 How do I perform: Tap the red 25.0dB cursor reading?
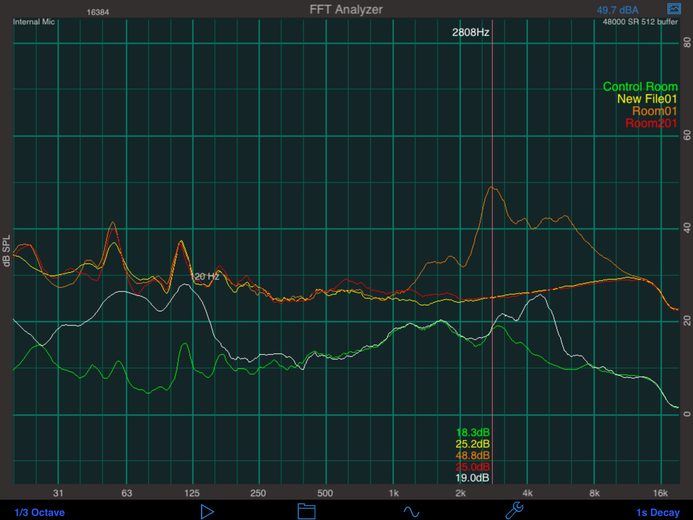click(x=472, y=467)
